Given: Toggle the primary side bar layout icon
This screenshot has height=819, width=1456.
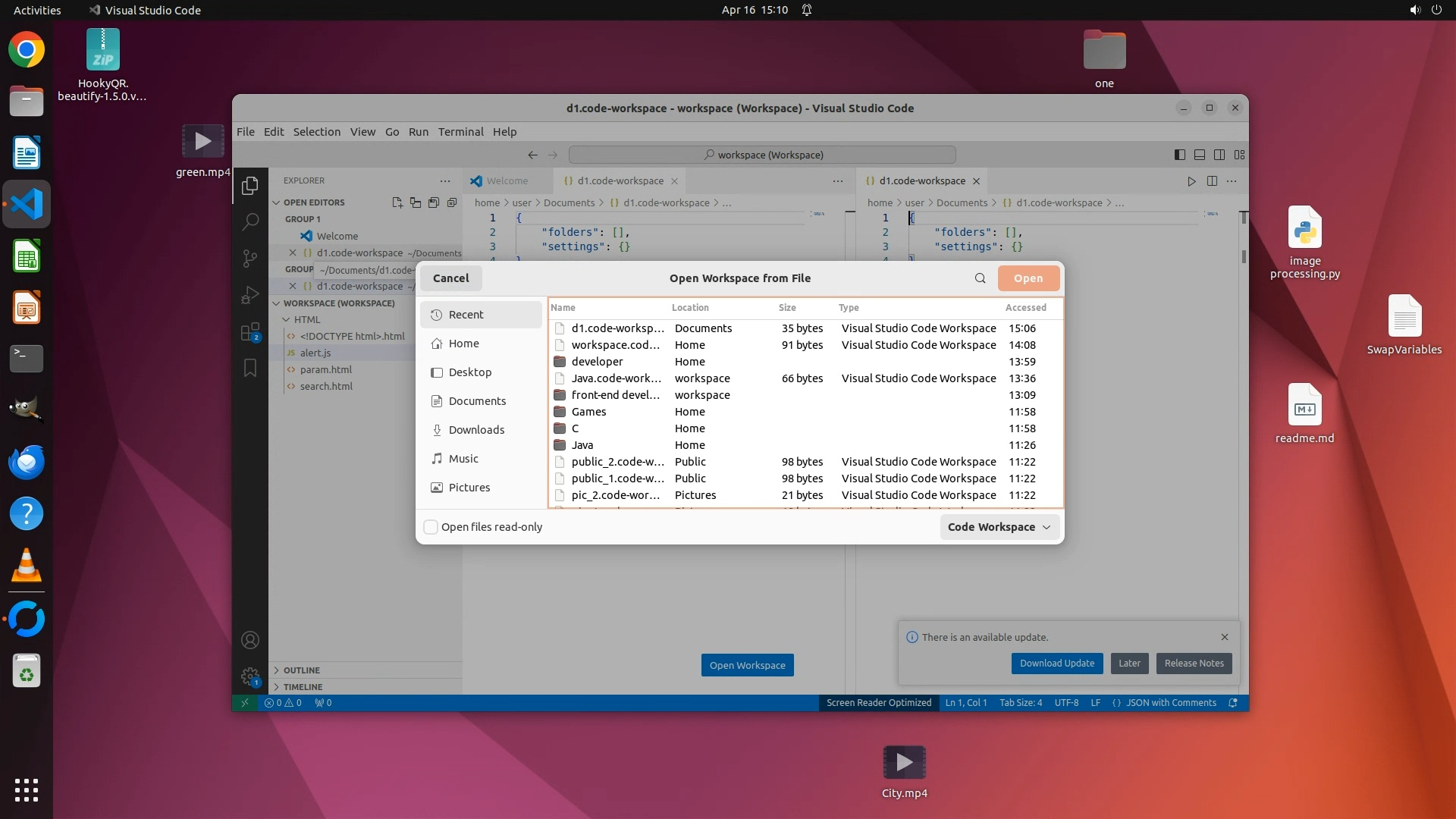Looking at the screenshot, I should (x=1180, y=155).
